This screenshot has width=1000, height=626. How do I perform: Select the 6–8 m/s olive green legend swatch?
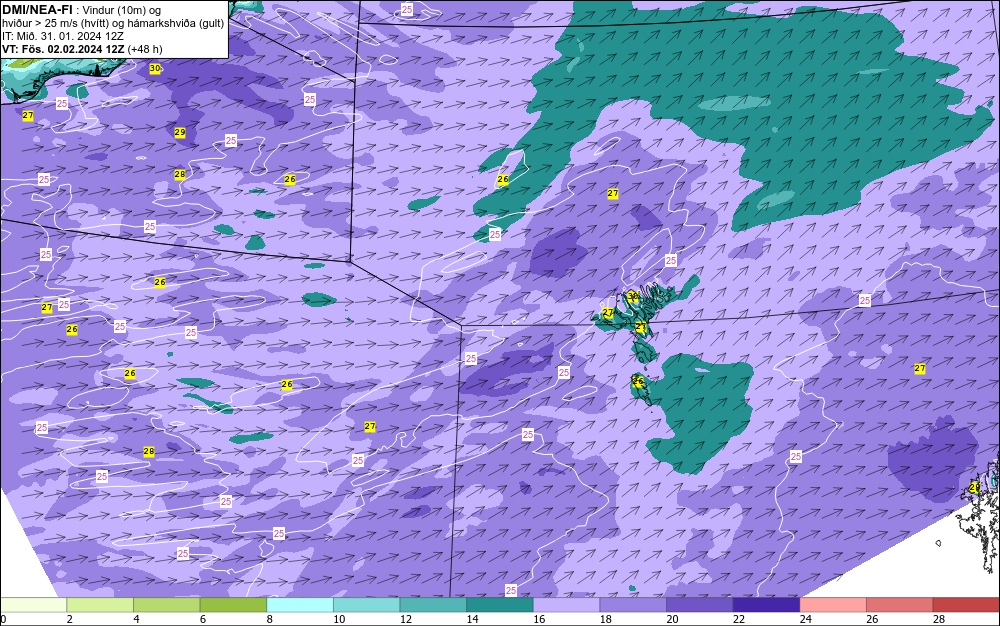point(233,604)
